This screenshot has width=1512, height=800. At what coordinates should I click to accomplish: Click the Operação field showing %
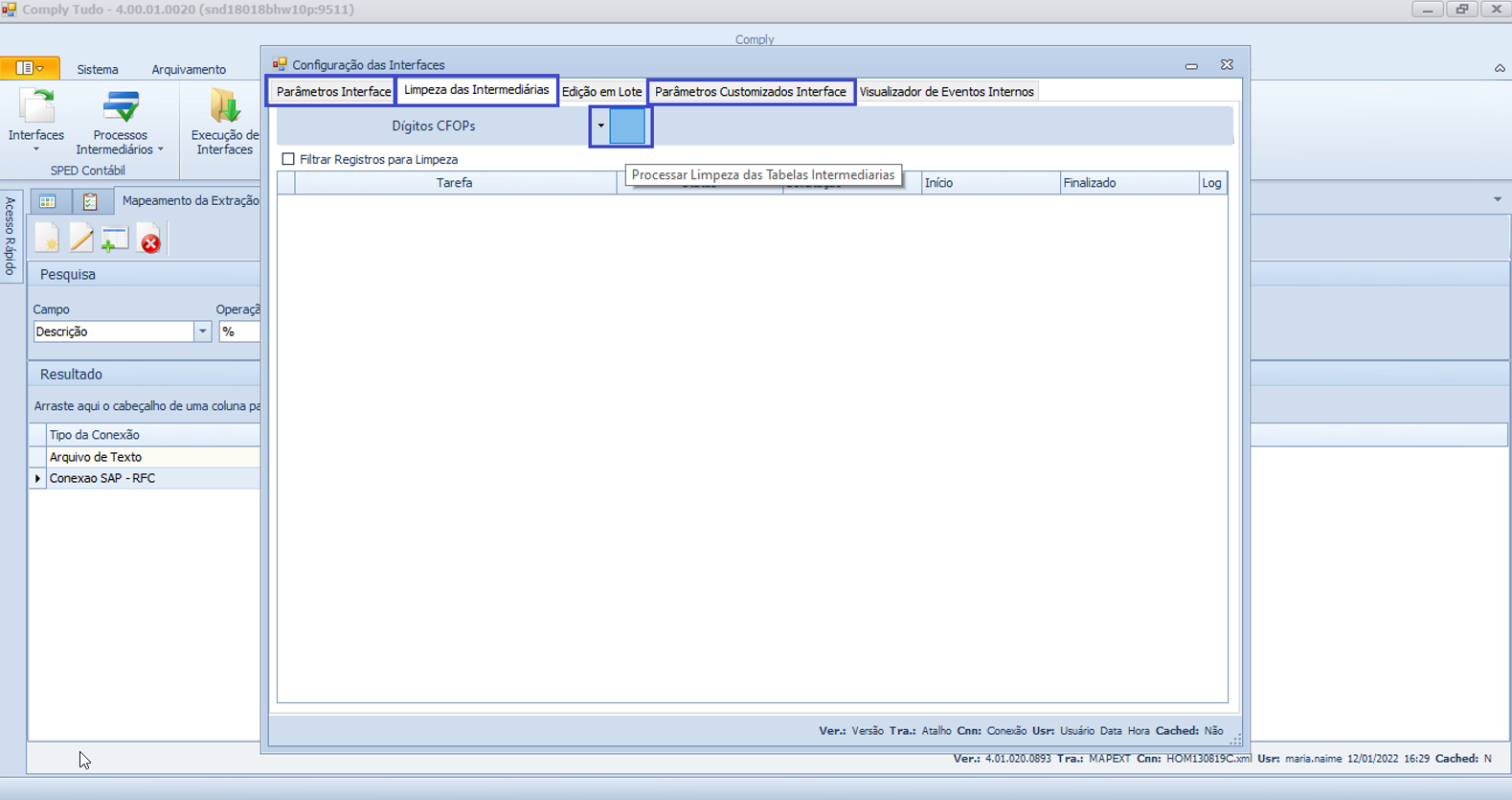[239, 331]
